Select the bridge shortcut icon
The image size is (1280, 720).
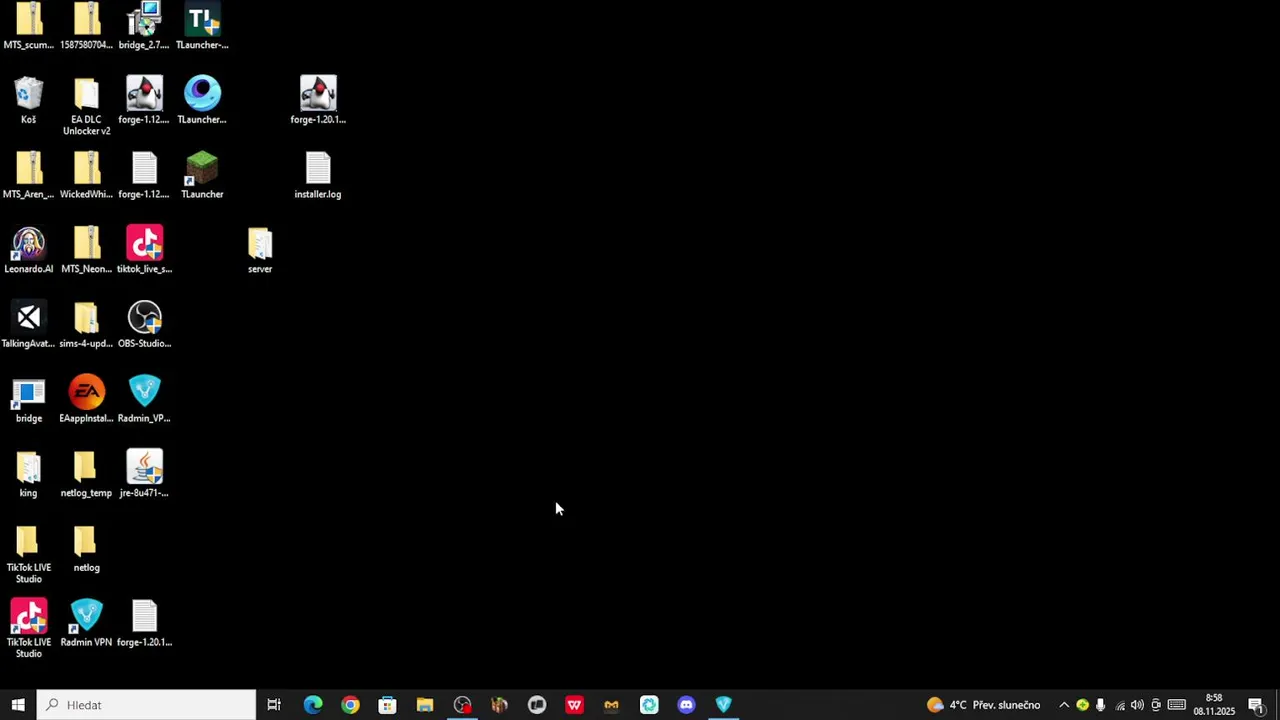29,393
